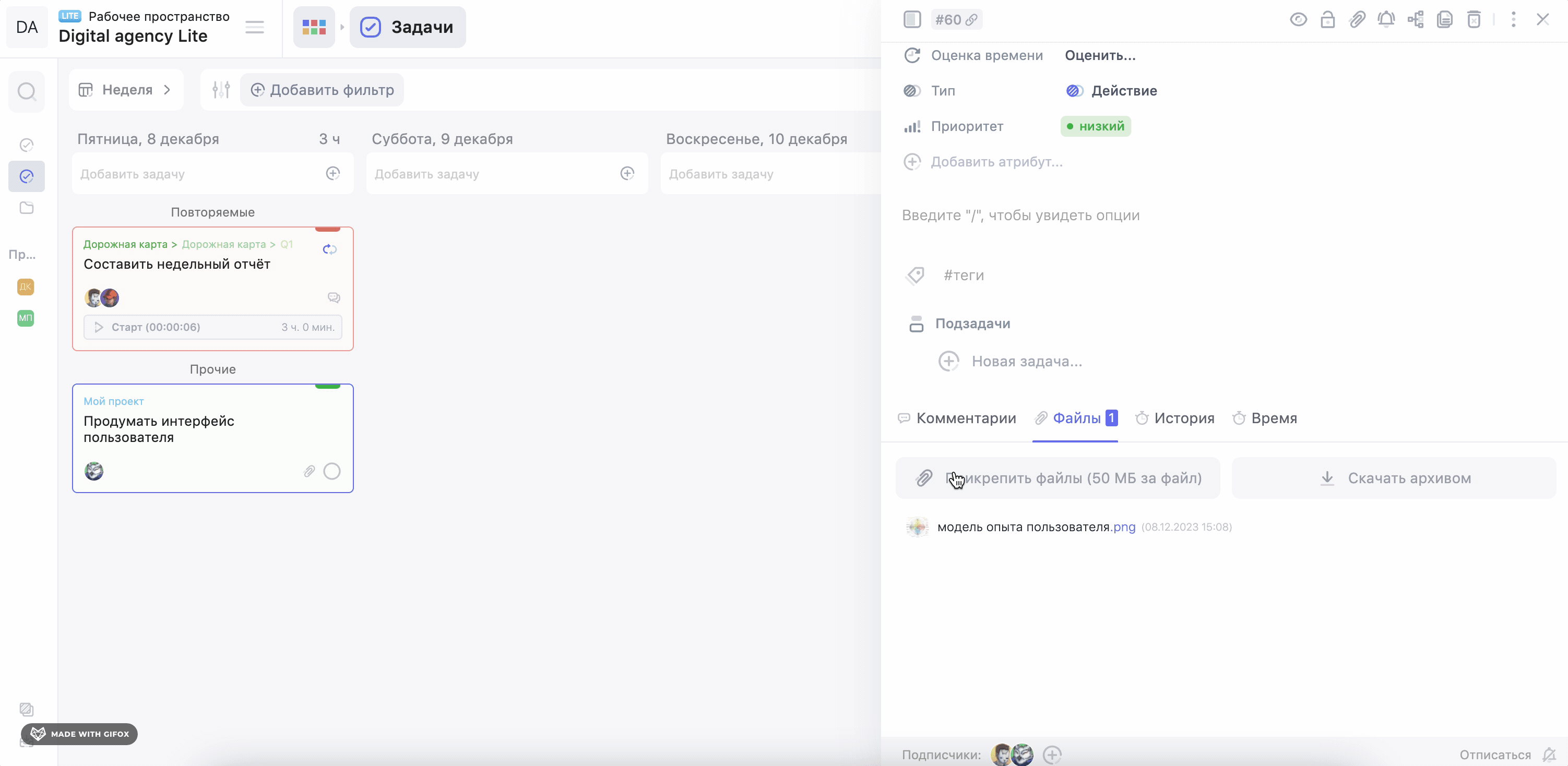The image size is (1568, 766).
Task: Delete task with trash icon in header
Action: [x=1474, y=19]
